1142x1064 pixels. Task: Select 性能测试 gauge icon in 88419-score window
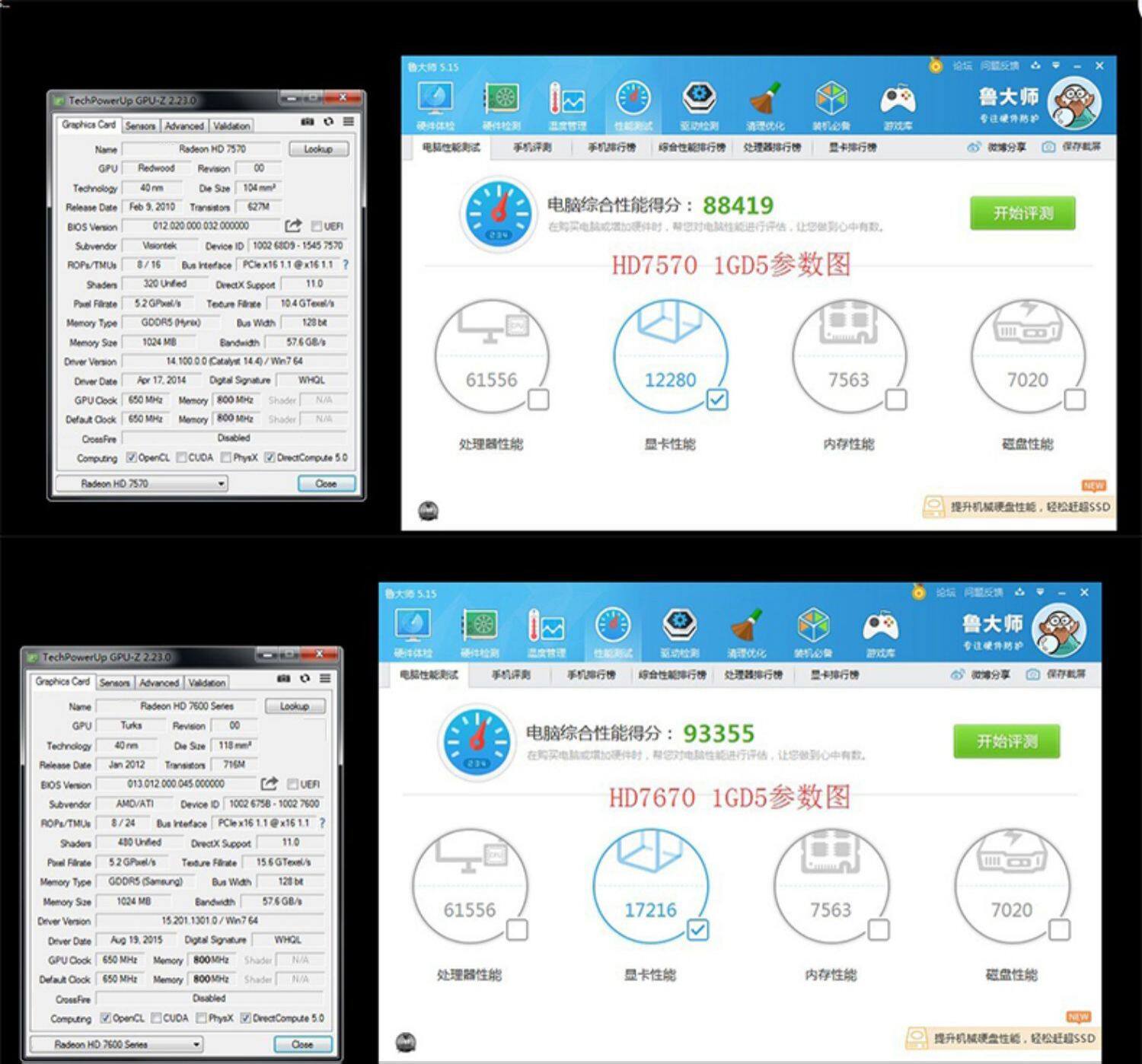pyautogui.click(x=633, y=100)
